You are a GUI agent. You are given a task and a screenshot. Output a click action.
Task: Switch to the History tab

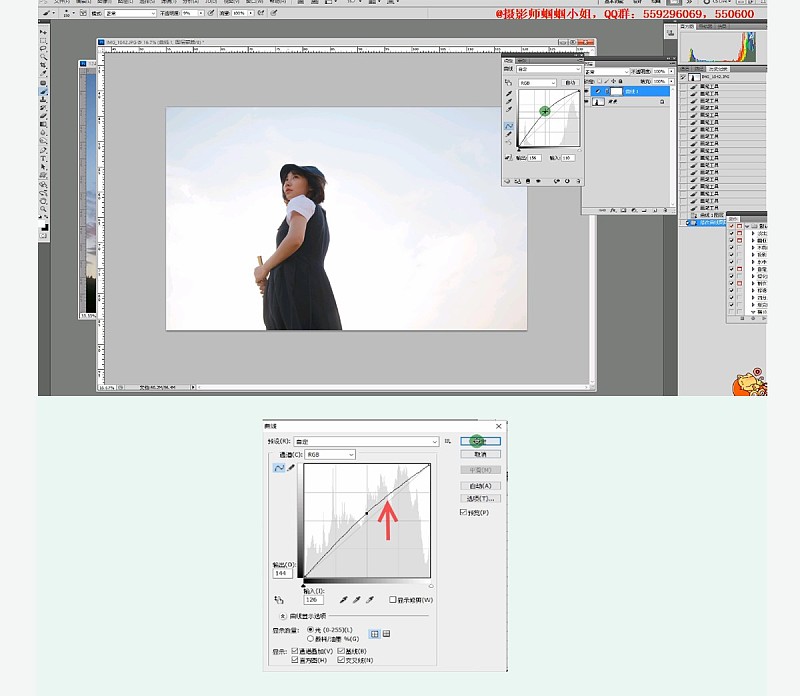pyautogui.click(x=717, y=69)
